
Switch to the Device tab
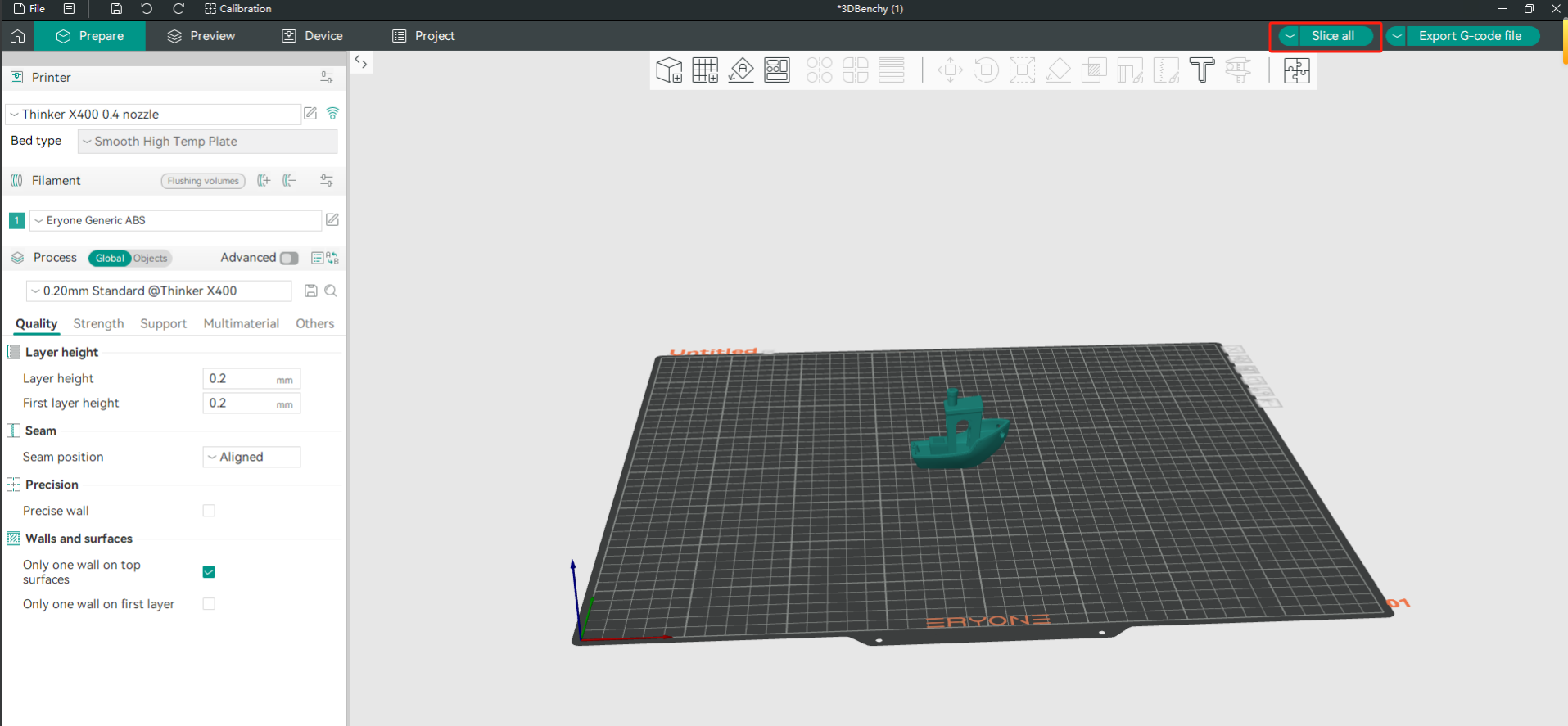click(x=313, y=36)
